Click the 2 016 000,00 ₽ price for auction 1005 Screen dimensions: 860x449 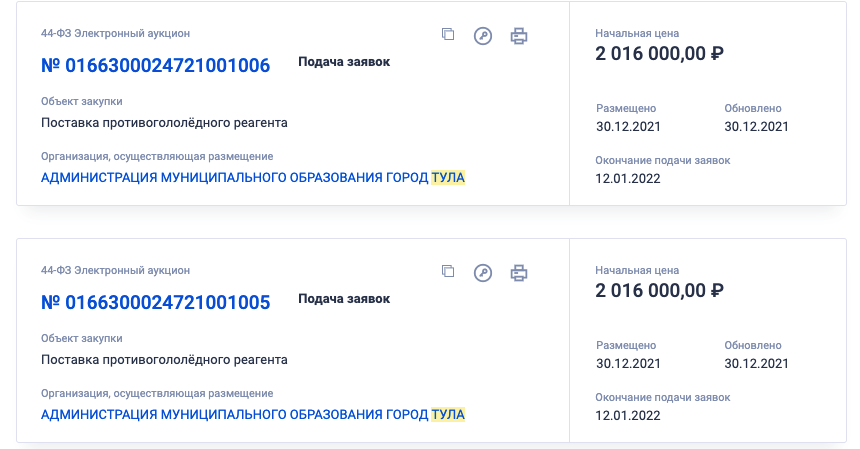659,290
